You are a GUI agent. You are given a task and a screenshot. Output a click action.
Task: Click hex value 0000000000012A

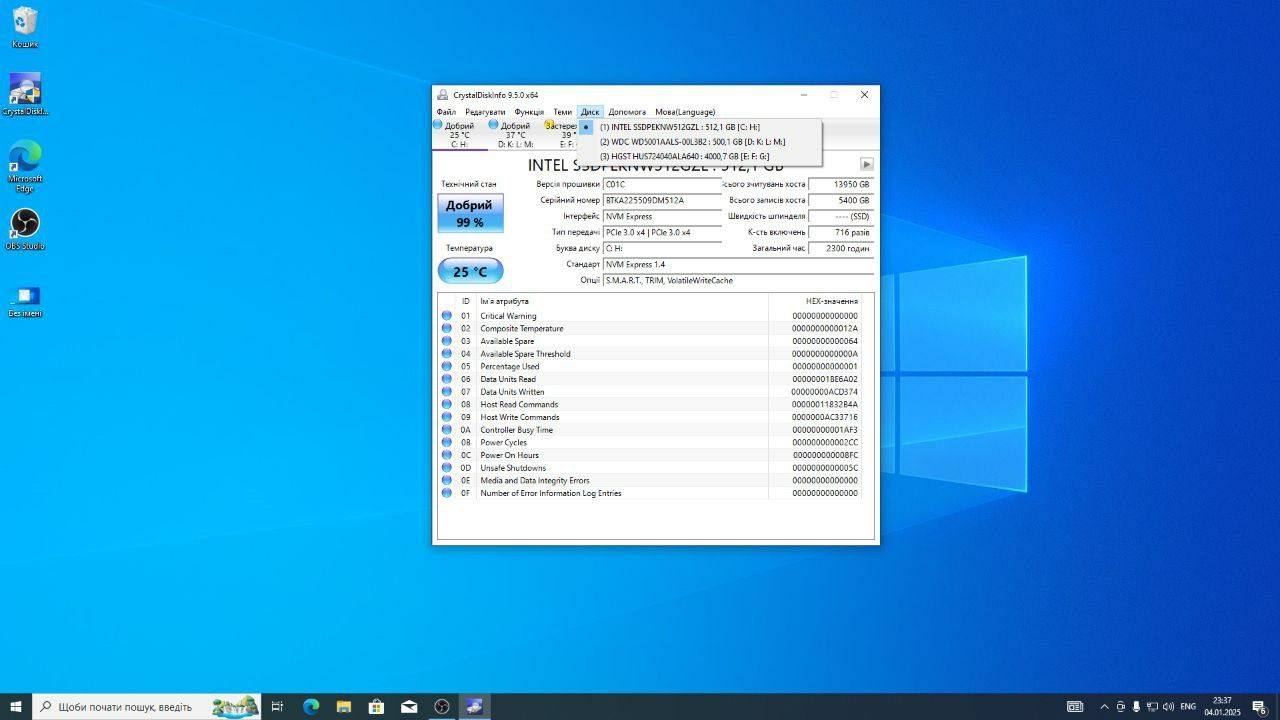[x=824, y=328]
